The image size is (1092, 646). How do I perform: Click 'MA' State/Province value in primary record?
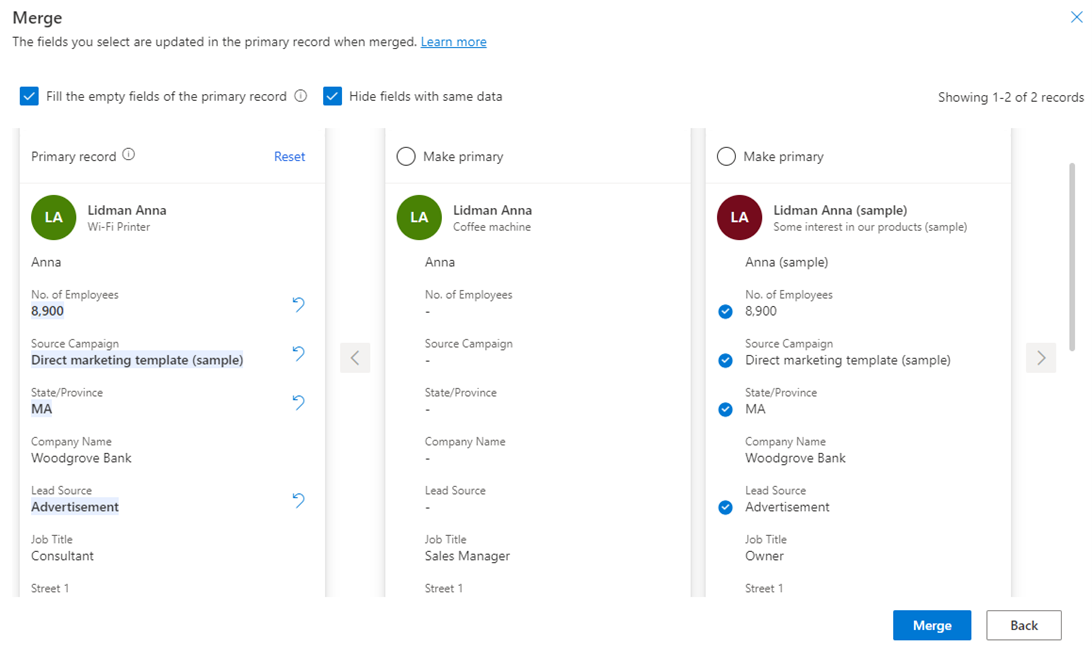pyautogui.click(x=42, y=409)
